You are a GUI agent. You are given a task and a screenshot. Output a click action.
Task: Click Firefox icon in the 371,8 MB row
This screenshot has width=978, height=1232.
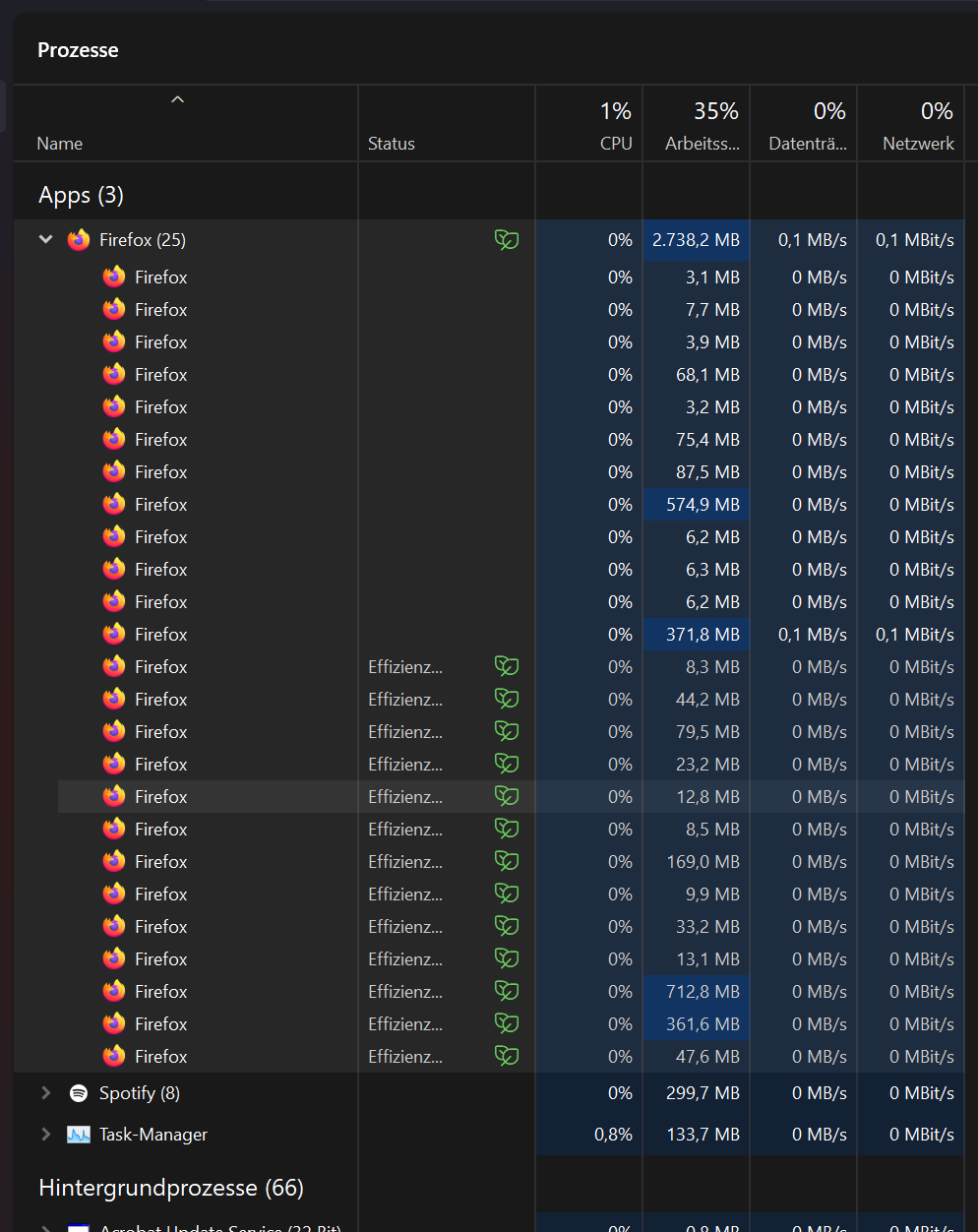point(114,634)
